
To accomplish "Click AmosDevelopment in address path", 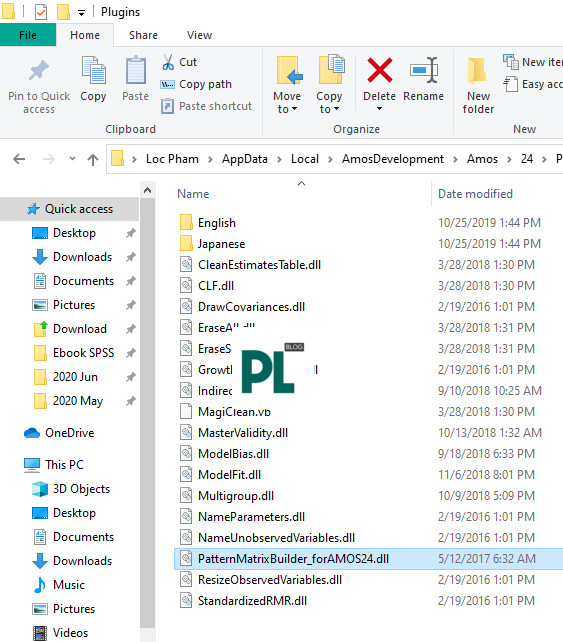I will click(393, 159).
